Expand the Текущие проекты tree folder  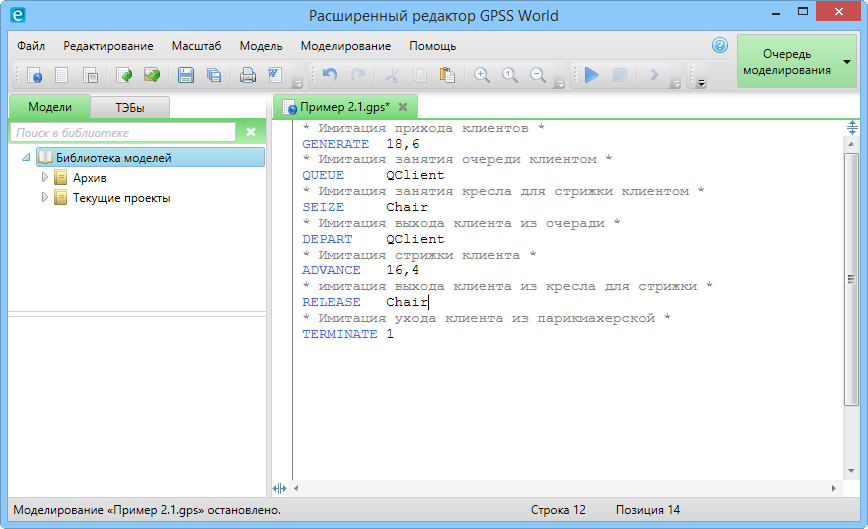coord(44,198)
